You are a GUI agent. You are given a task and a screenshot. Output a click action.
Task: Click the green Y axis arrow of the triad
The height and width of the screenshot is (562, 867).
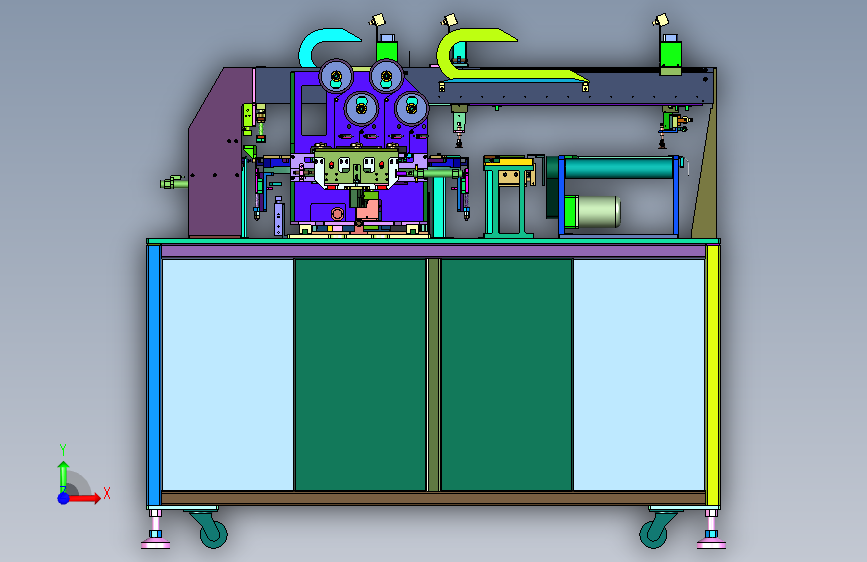tap(63, 476)
